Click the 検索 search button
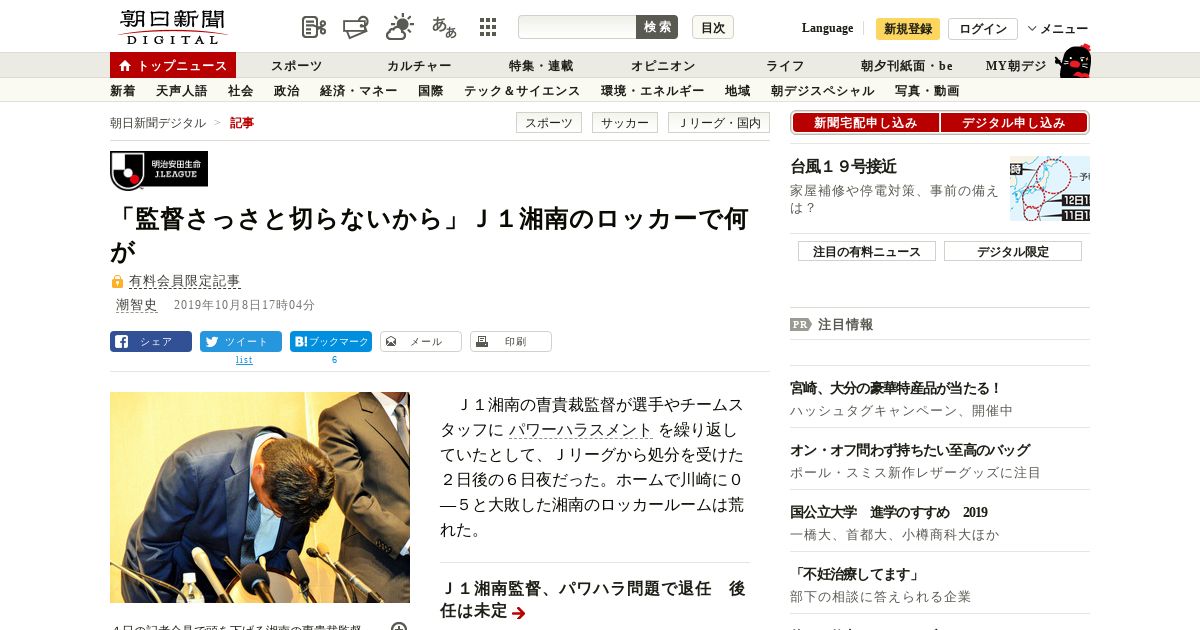The image size is (1200, 630). (657, 27)
